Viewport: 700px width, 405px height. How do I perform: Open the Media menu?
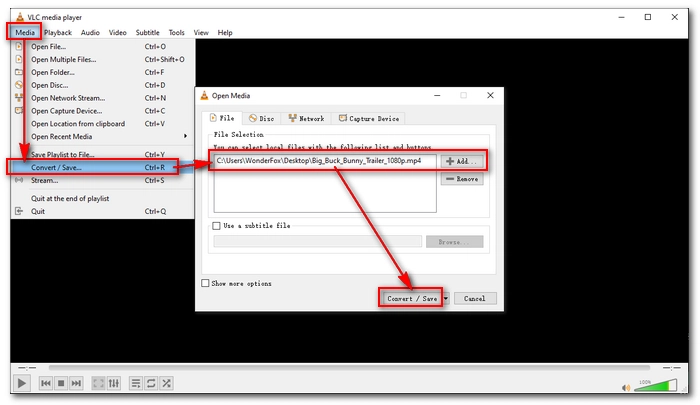[25, 32]
